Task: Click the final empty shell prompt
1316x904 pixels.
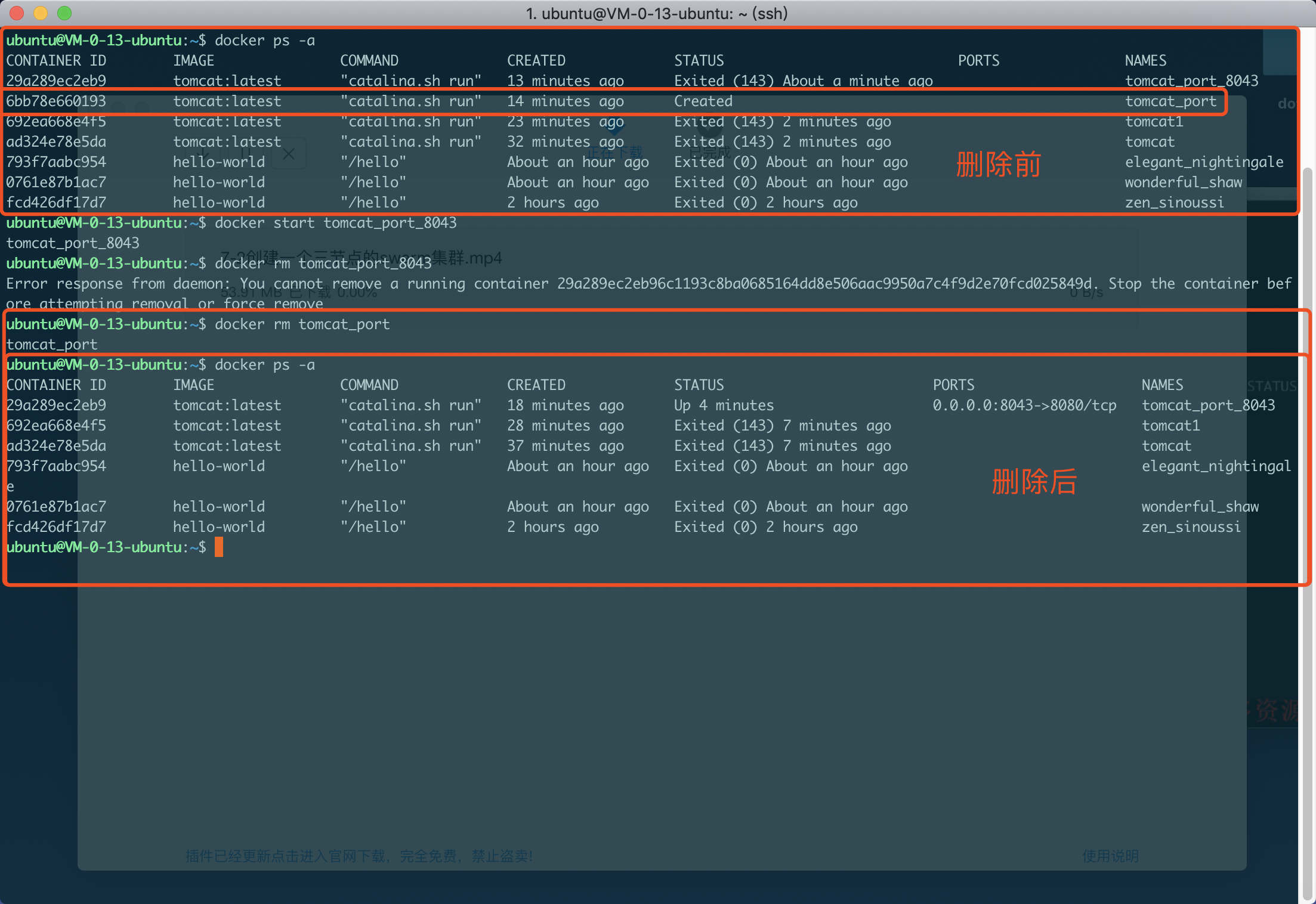Action: [106, 547]
